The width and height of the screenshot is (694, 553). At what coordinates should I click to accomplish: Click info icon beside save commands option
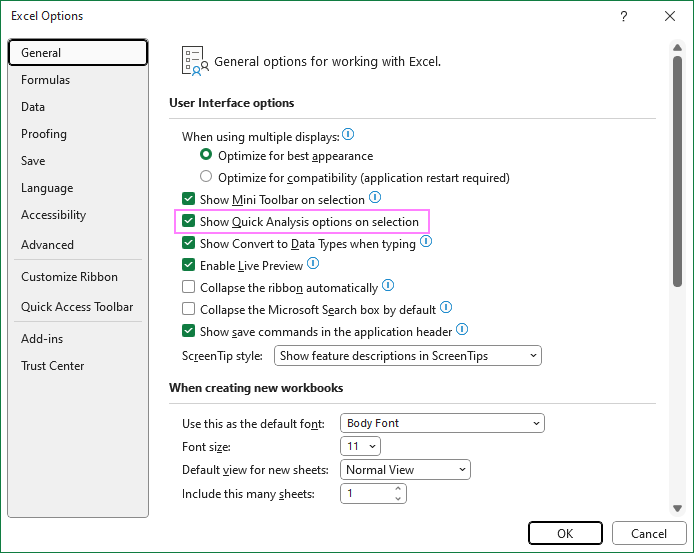coord(462,329)
